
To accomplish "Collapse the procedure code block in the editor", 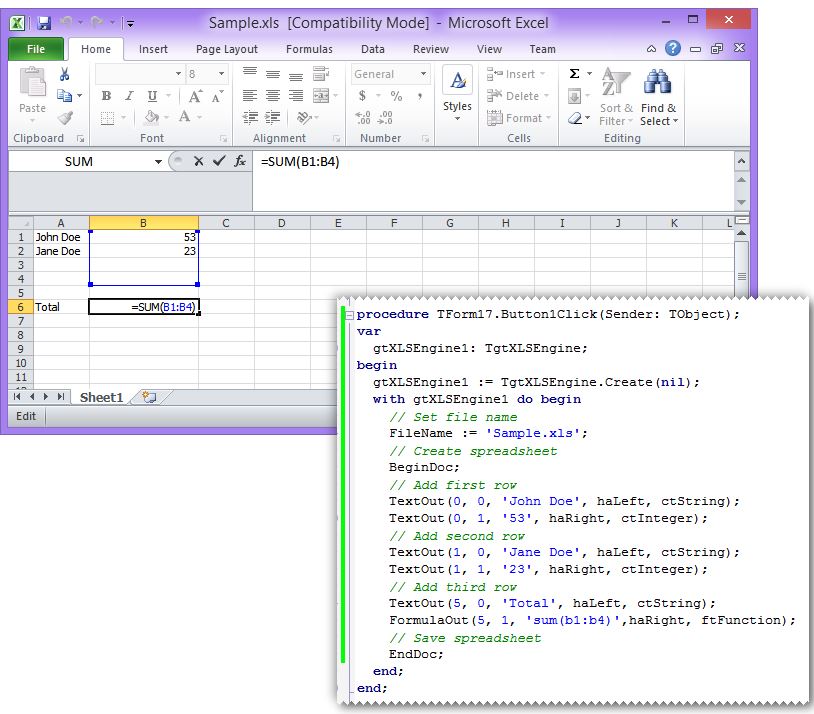I will (349, 315).
